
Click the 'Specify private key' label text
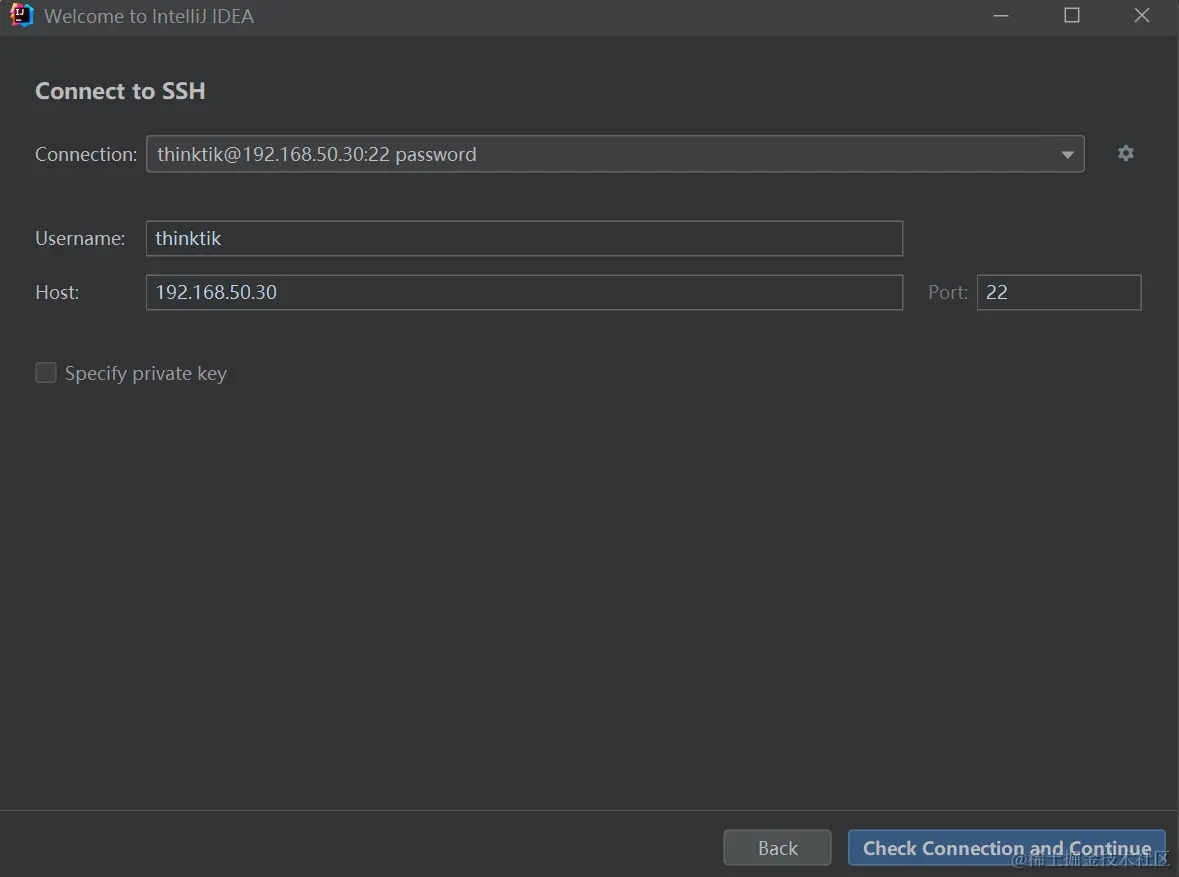pyautogui.click(x=146, y=373)
